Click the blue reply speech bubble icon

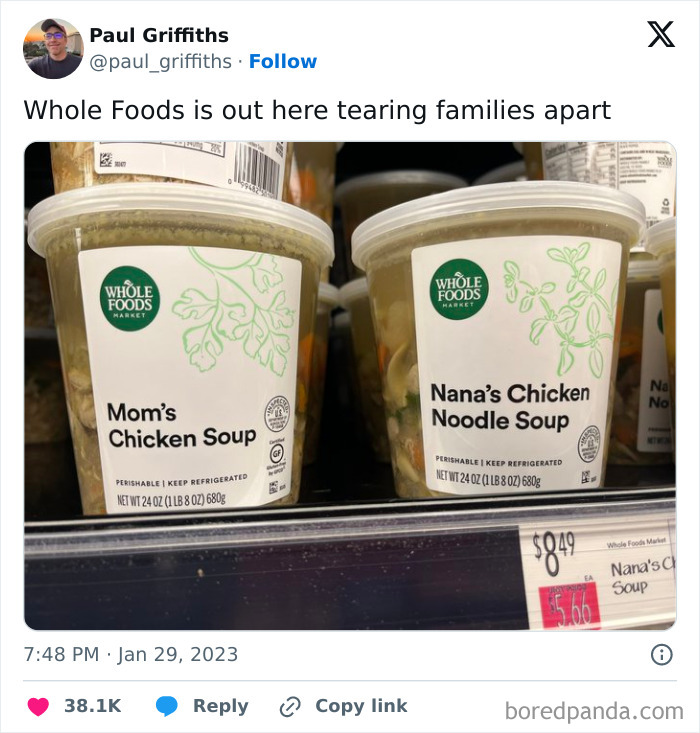167,706
